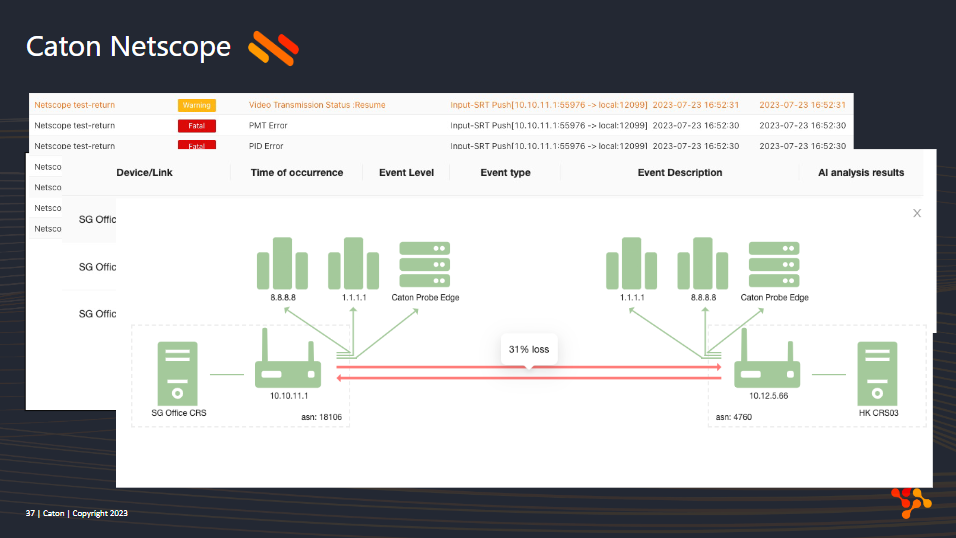Click 'Netscope test-return' in PMT Error row
This screenshot has height=538, width=956.
click(x=74, y=126)
